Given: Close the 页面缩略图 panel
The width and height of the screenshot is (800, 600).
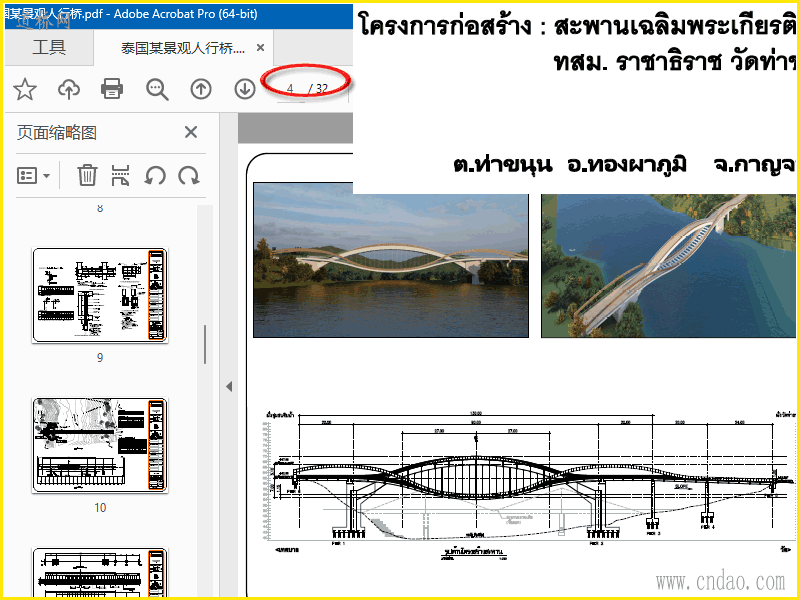Looking at the screenshot, I should pos(191,132).
